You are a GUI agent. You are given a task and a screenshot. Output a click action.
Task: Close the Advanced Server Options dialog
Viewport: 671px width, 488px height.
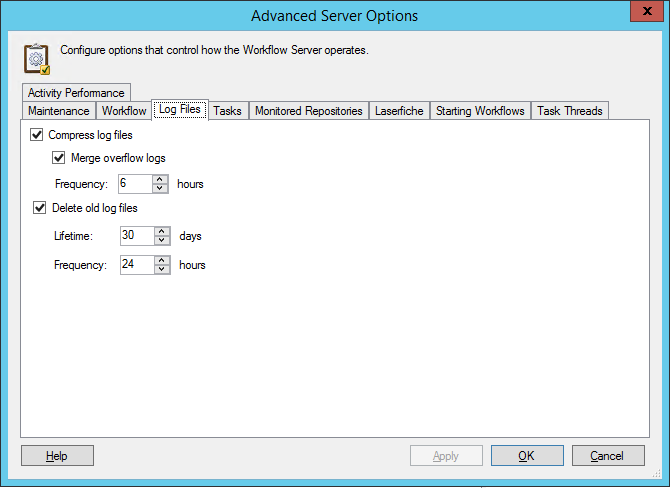[x=647, y=11]
